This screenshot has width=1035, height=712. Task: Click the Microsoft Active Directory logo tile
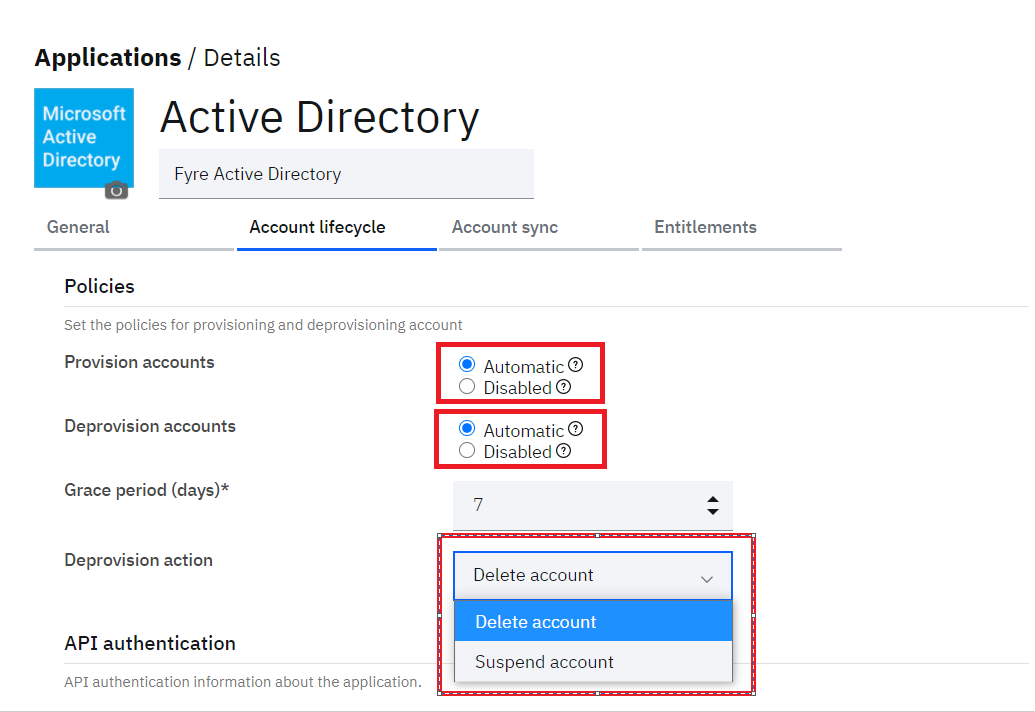click(x=84, y=138)
